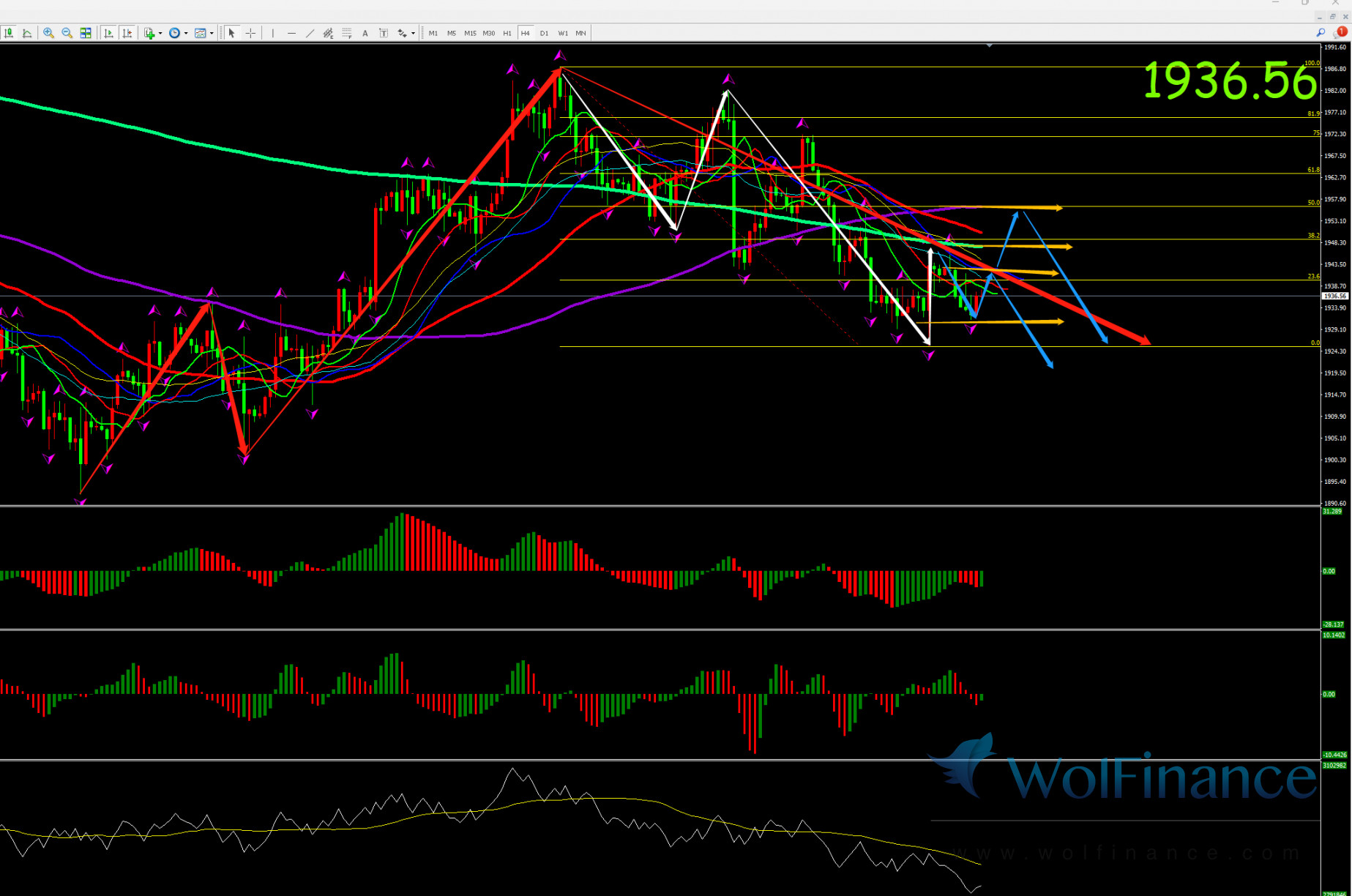Select the standard Cursor arrow tool
1352x896 pixels.
232,33
